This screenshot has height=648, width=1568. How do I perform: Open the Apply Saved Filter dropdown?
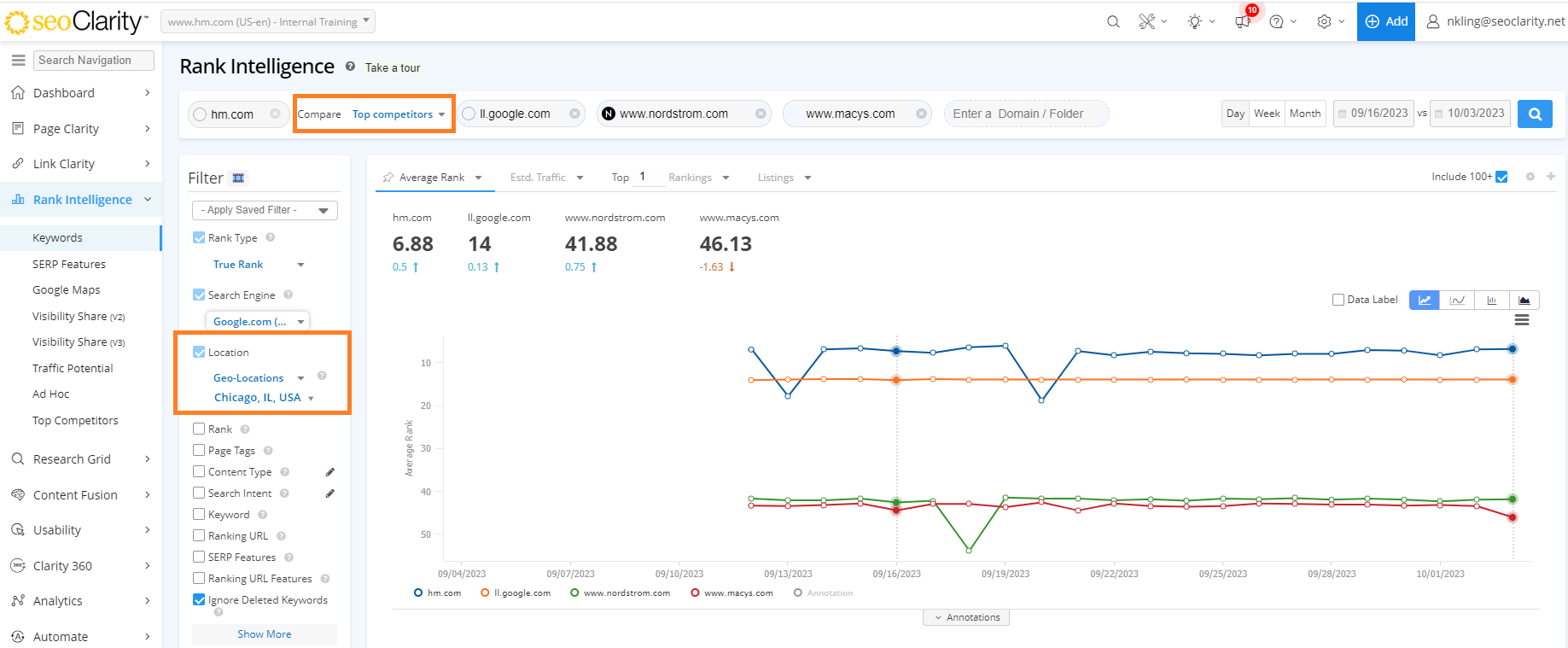tap(265, 210)
